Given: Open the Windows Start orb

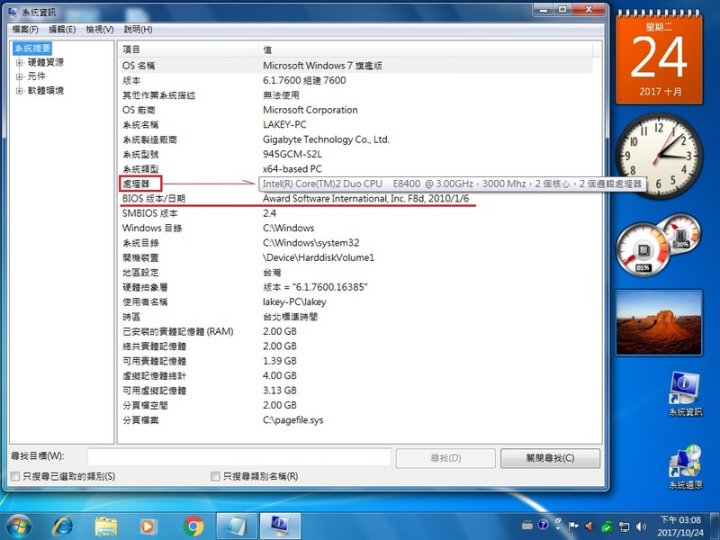Looking at the screenshot, I should pyautogui.click(x=17, y=526).
